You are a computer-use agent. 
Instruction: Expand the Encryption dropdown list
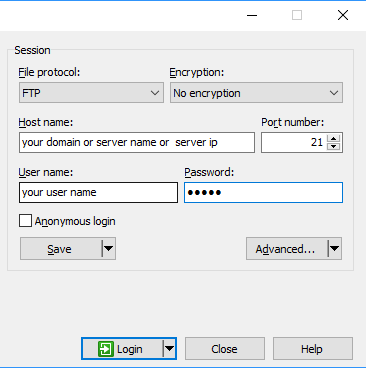tap(256, 93)
